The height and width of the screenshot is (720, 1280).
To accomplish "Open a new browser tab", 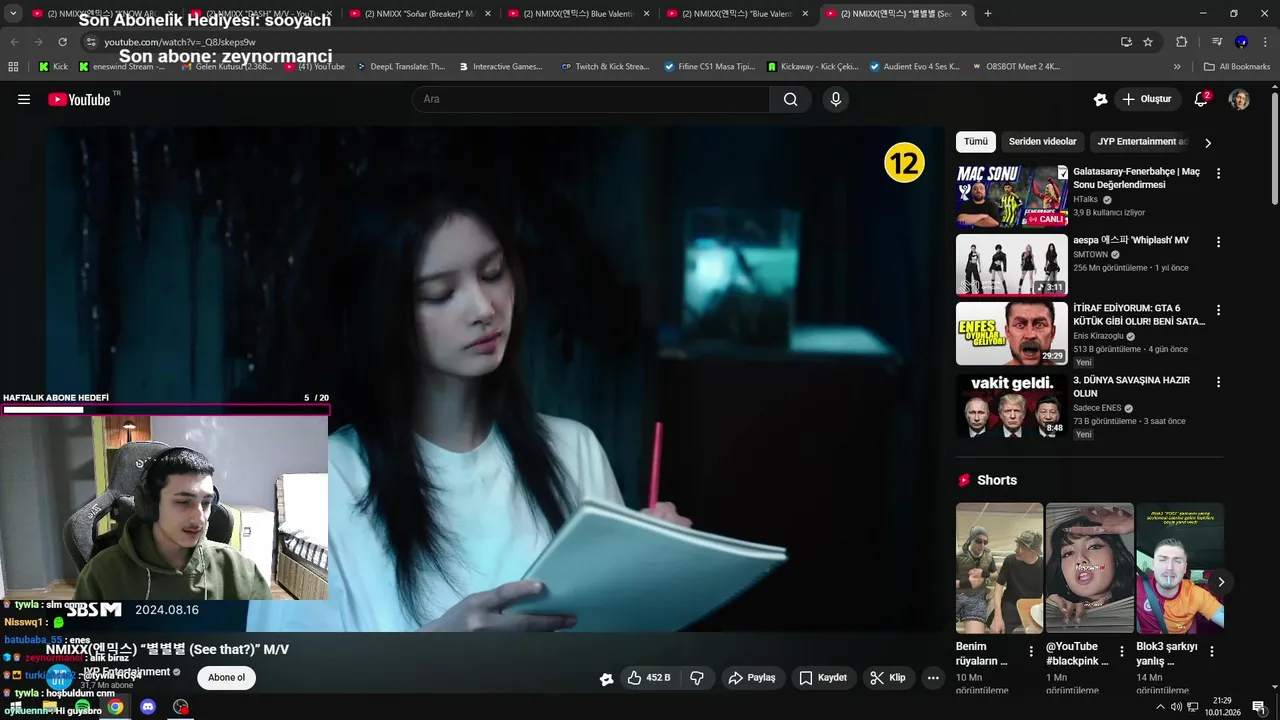I will [x=988, y=14].
